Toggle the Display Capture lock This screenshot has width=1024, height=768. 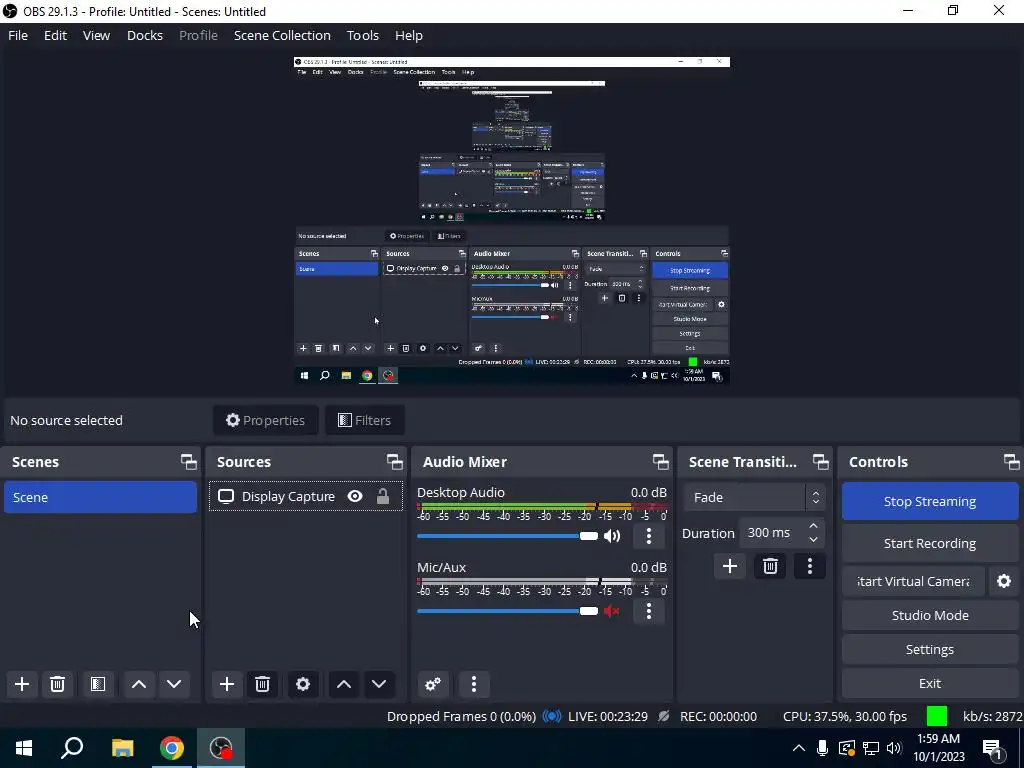pyautogui.click(x=383, y=496)
